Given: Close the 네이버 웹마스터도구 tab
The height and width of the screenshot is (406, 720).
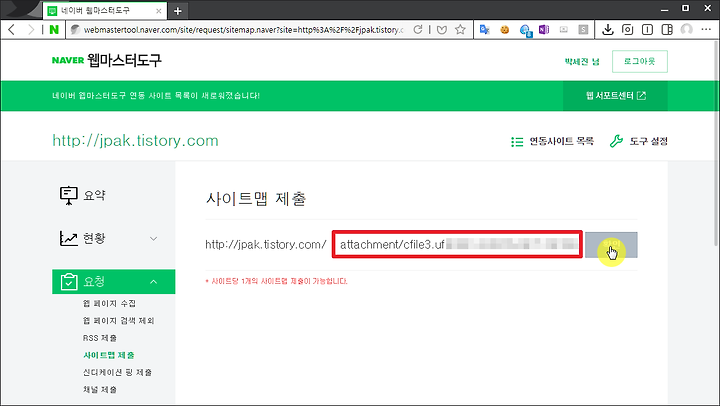Looking at the screenshot, I should pyautogui.click(x=158, y=11).
